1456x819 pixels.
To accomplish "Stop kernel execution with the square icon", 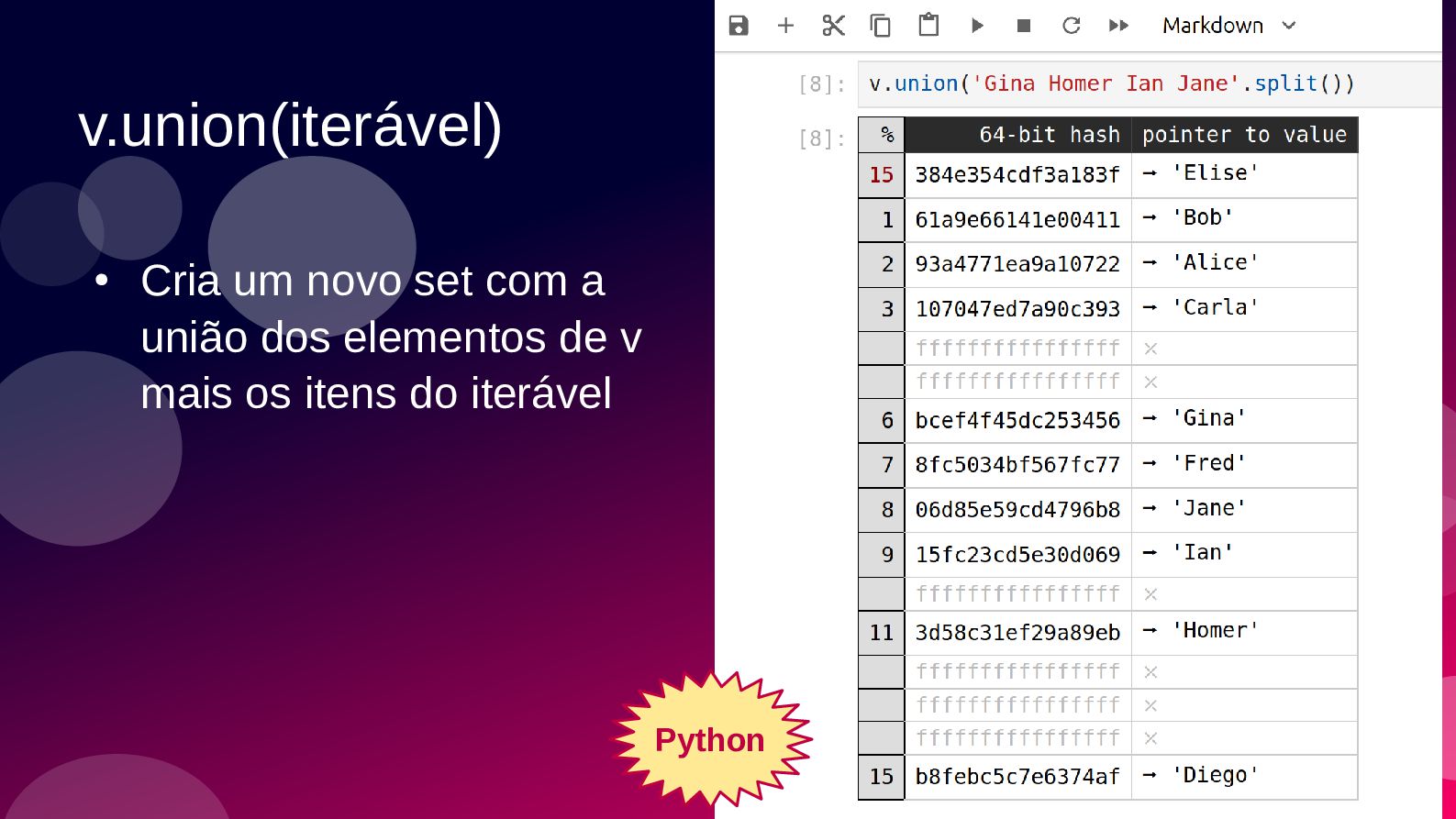I will 1024,26.
